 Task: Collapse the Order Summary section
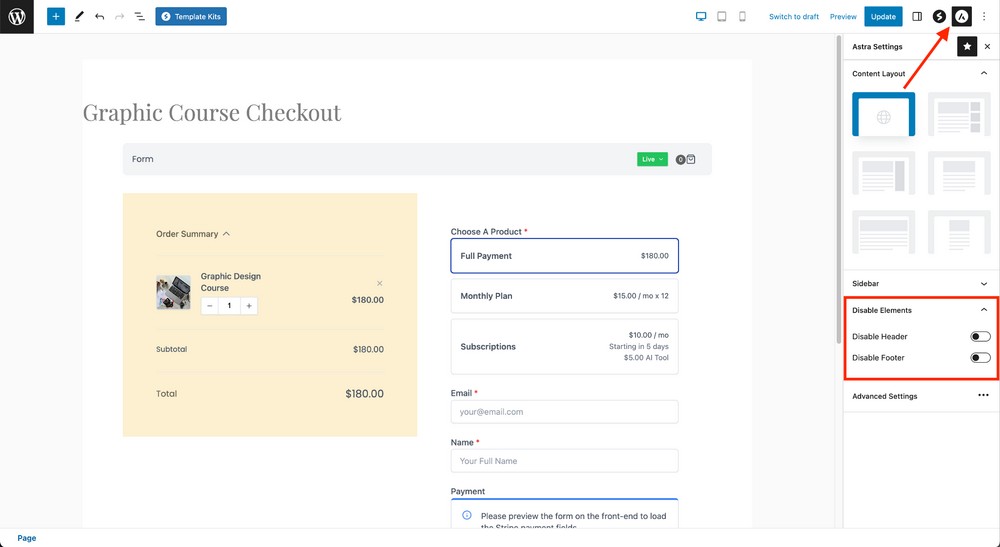pyautogui.click(x=226, y=234)
